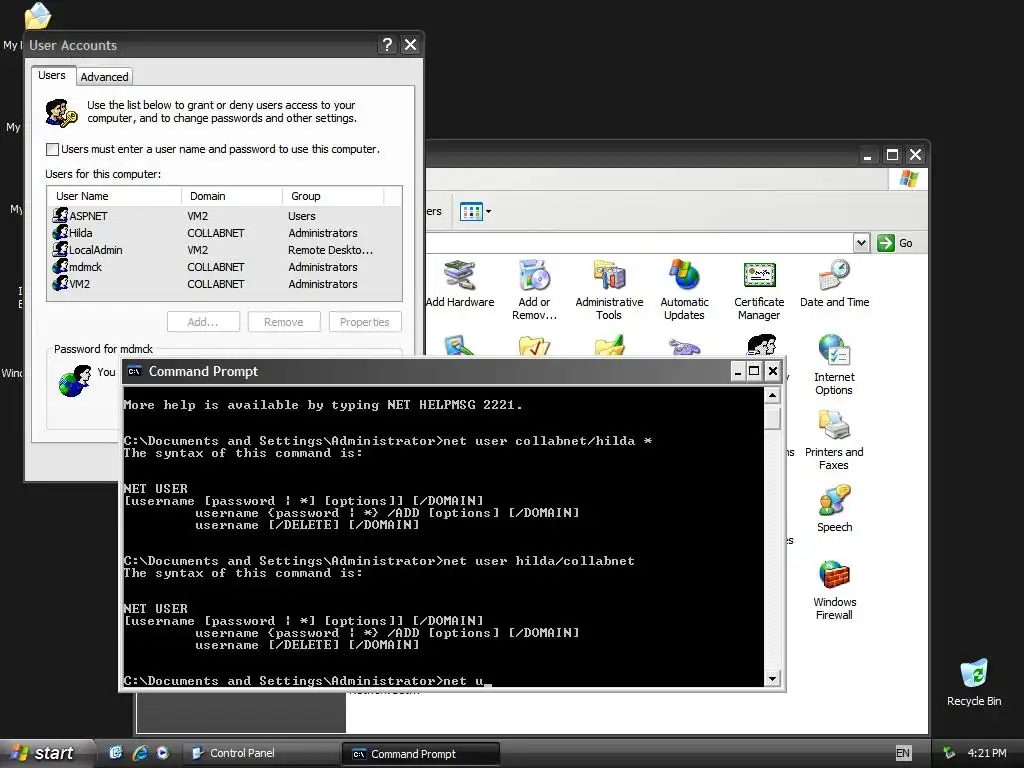Image resolution: width=1024 pixels, height=768 pixels.
Task: Click Show Desktop quick launch icon
Action: 116,753
